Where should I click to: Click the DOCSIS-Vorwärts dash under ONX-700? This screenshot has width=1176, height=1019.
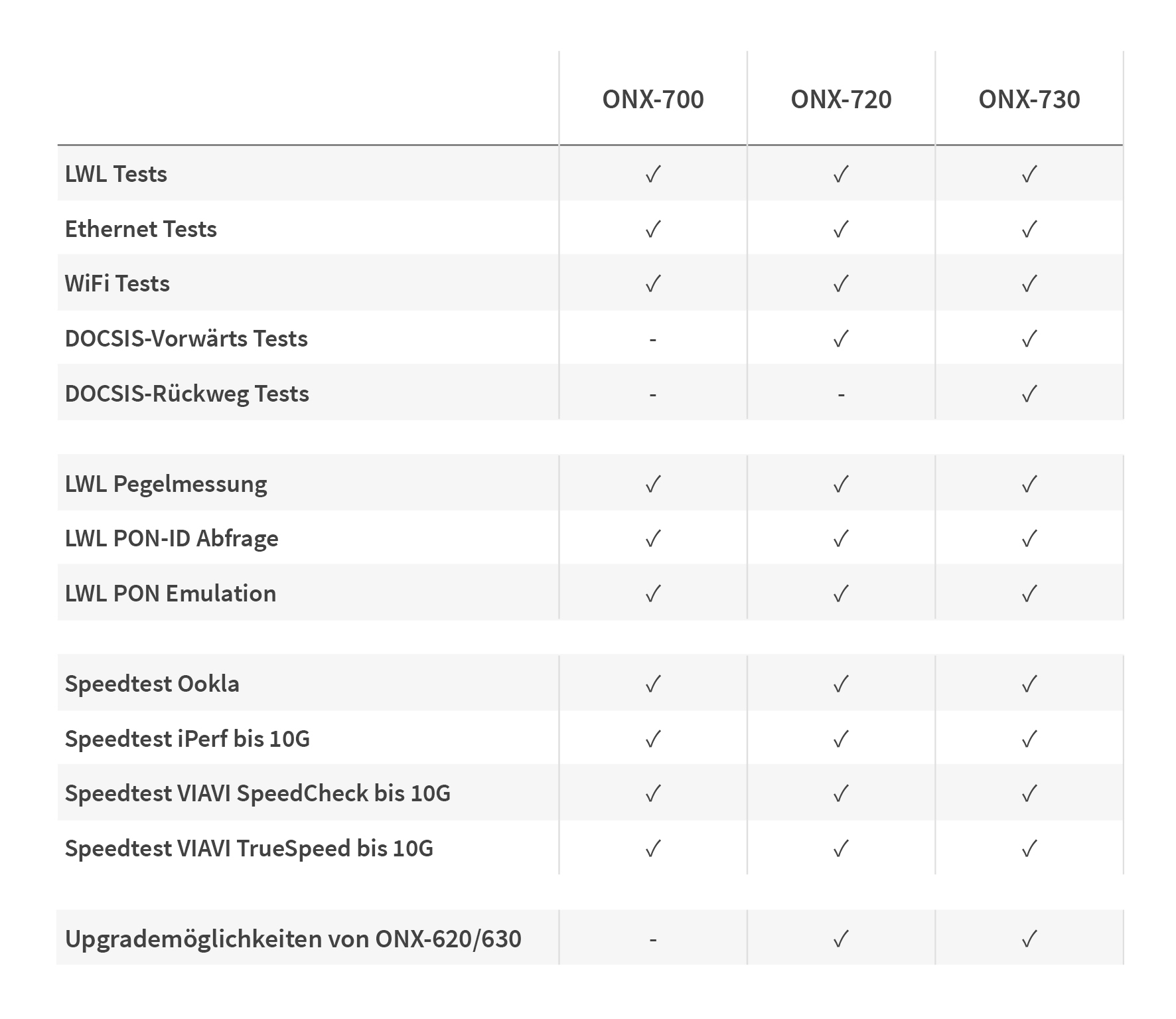click(653, 340)
